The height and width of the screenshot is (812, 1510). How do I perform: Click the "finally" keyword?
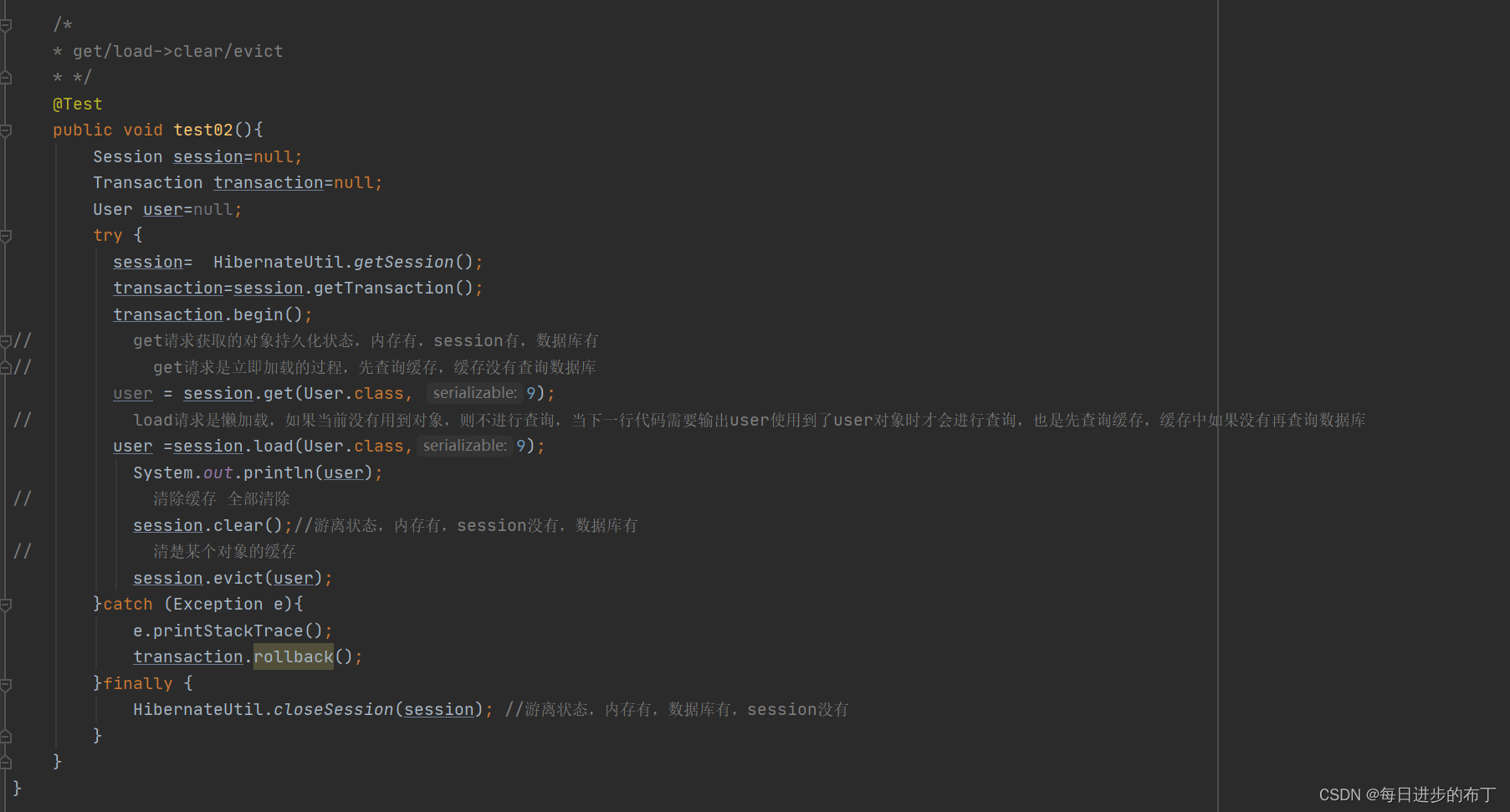[x=138, y=683]
